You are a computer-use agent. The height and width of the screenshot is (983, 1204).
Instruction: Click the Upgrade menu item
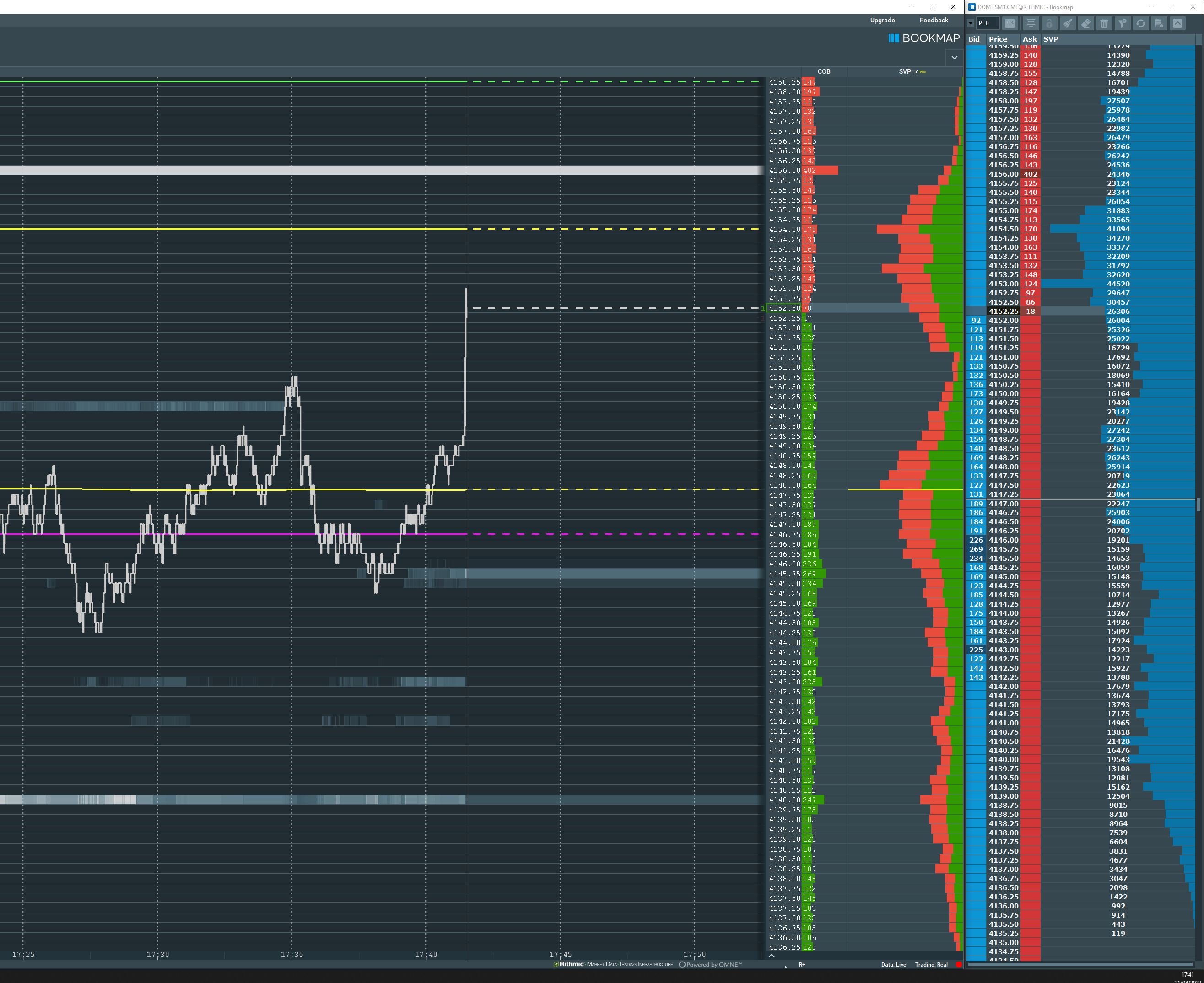882,21
